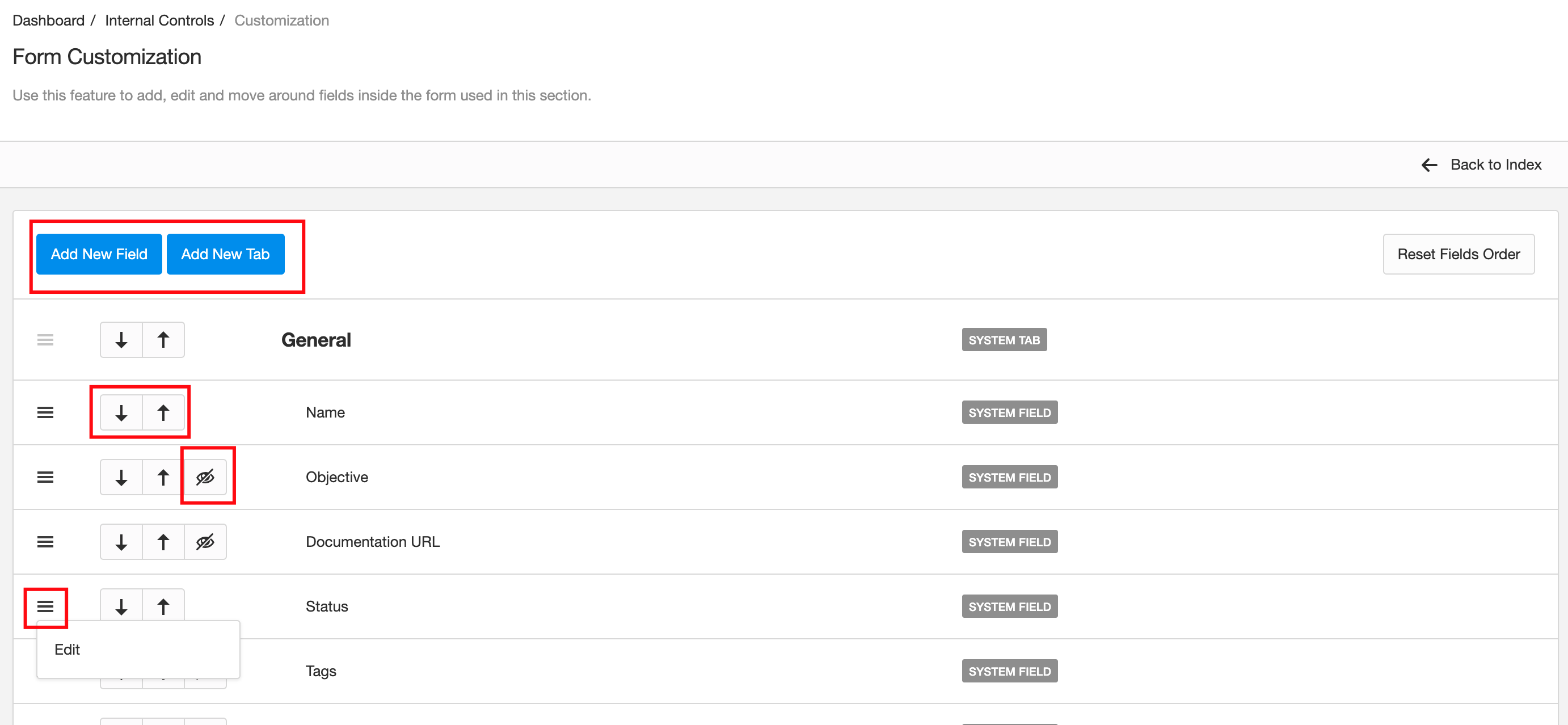The height and width of the screenshot is (725, 1568).
Task: Click the Form Customization page title
Action: coord(107,57)
